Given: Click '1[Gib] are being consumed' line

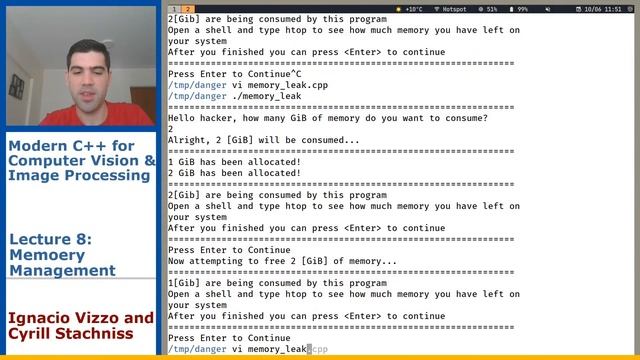Looking at the screenshot, I should click(277, 283).
